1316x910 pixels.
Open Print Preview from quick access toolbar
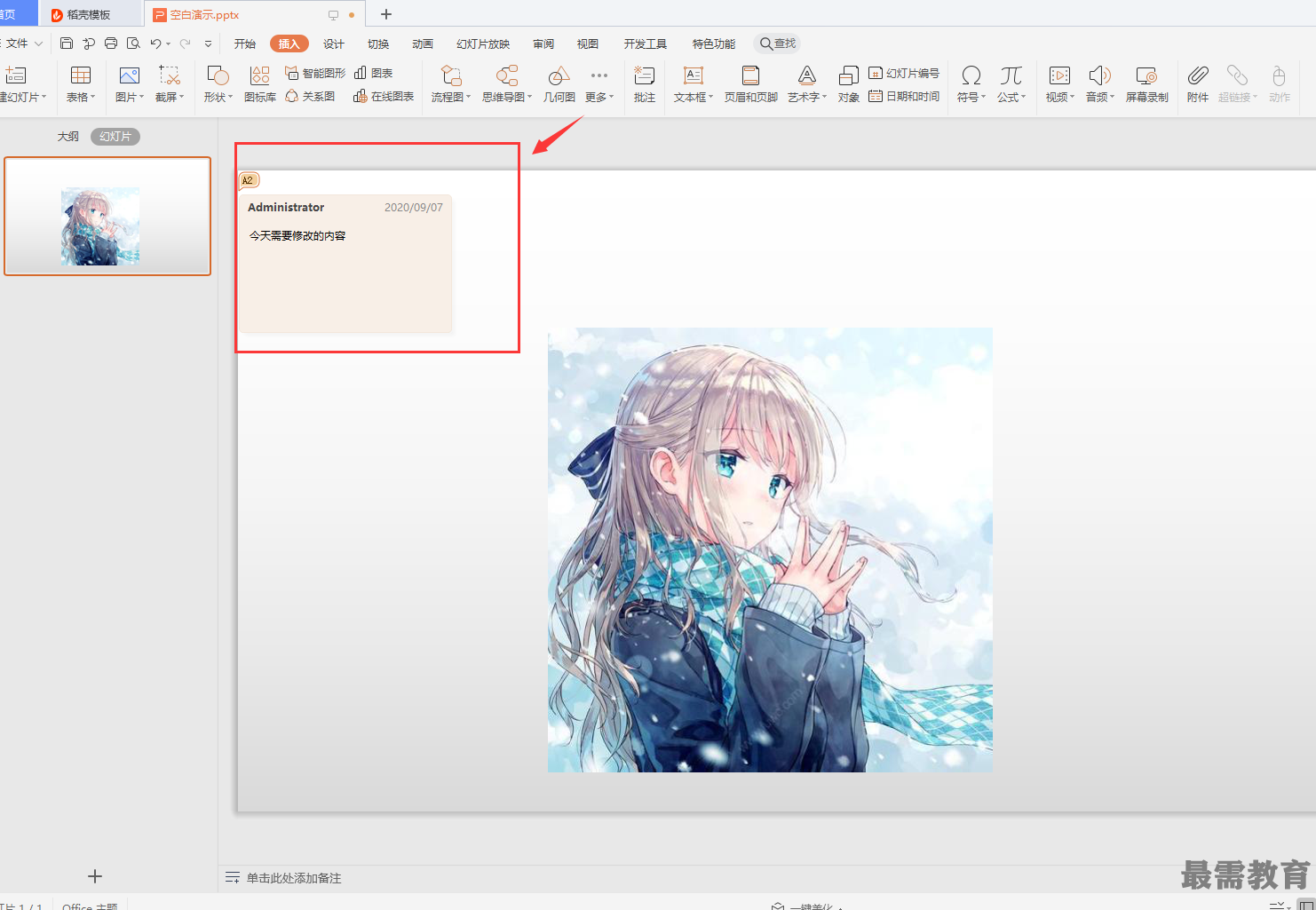point(133,44)
